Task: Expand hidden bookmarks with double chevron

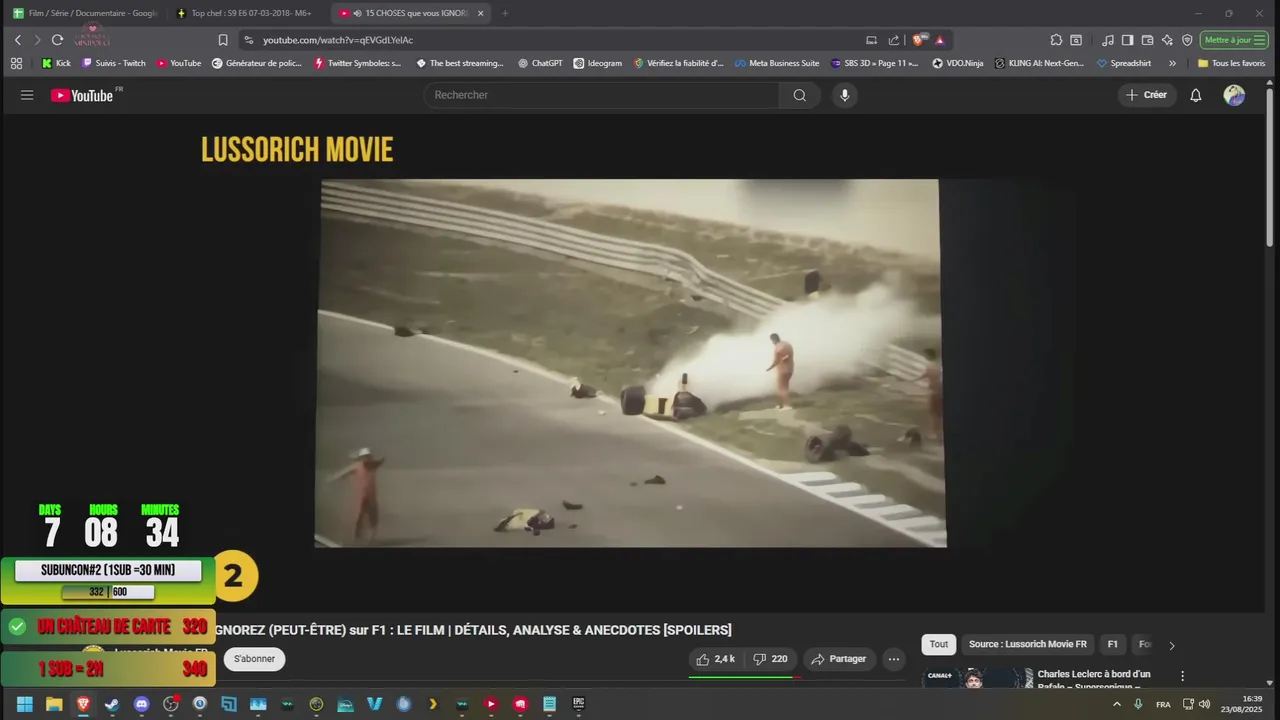Action: (x=1172, y=63)
